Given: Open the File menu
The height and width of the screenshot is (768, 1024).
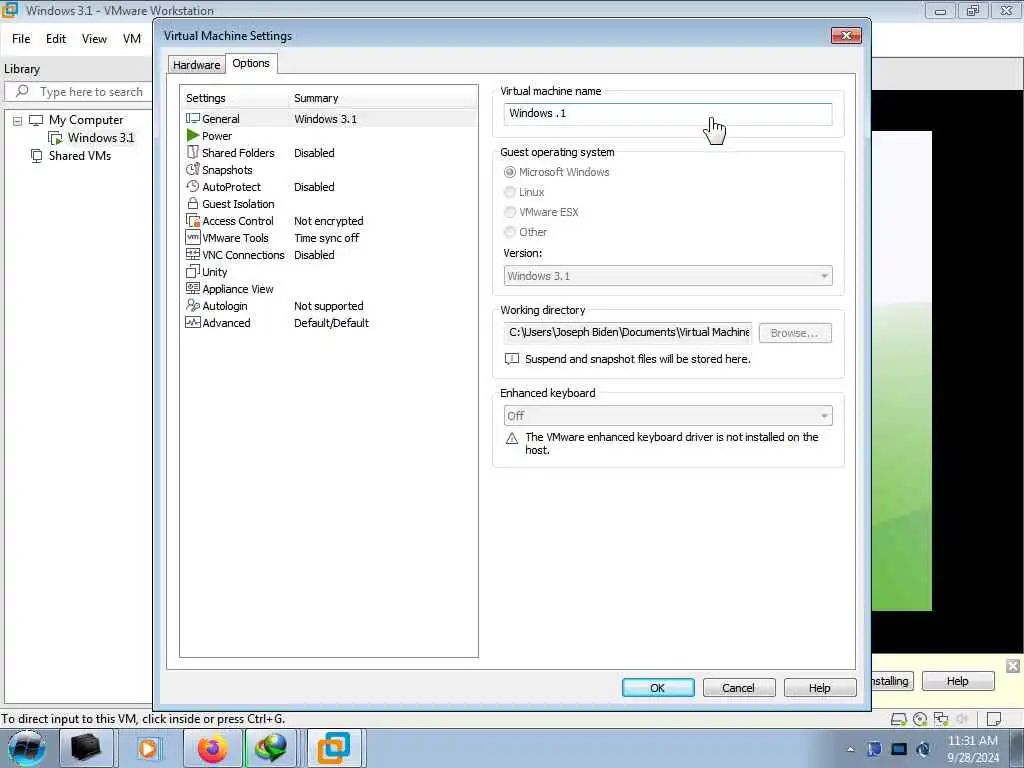Looking at the screenshot, I should tap(21, 39).
